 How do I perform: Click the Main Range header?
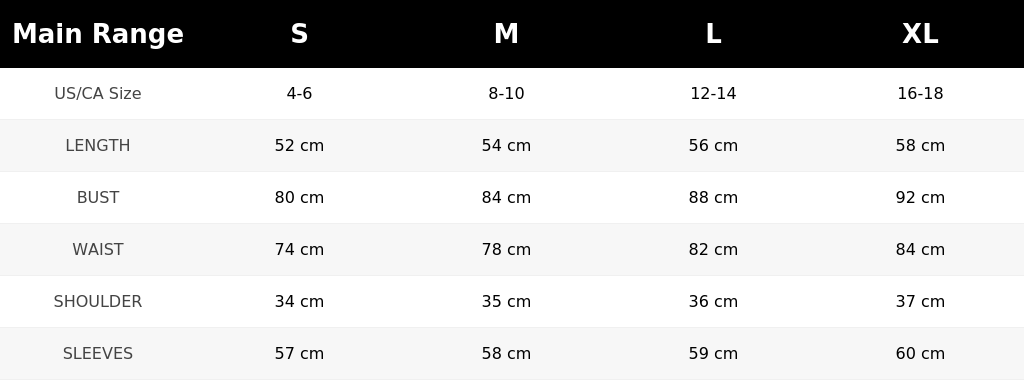98,34
